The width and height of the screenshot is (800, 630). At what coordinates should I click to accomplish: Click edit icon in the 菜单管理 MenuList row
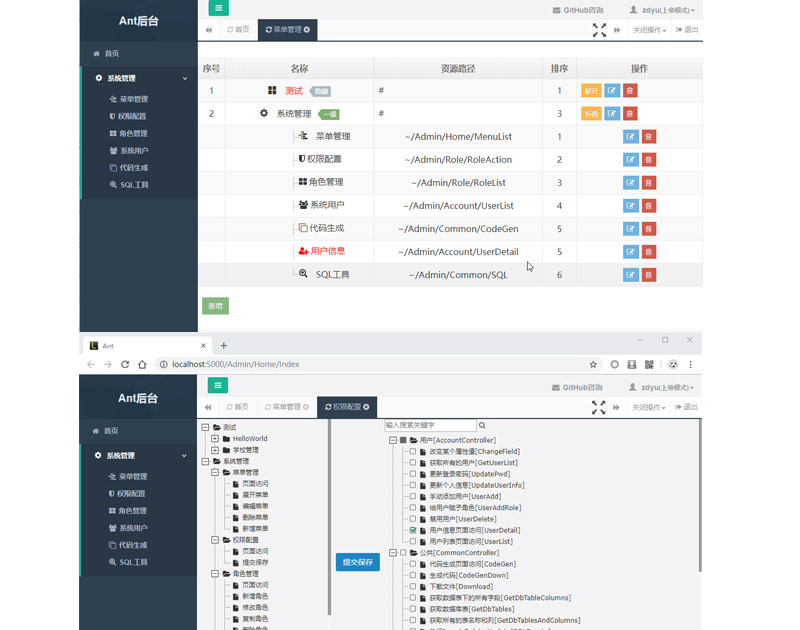630,137
